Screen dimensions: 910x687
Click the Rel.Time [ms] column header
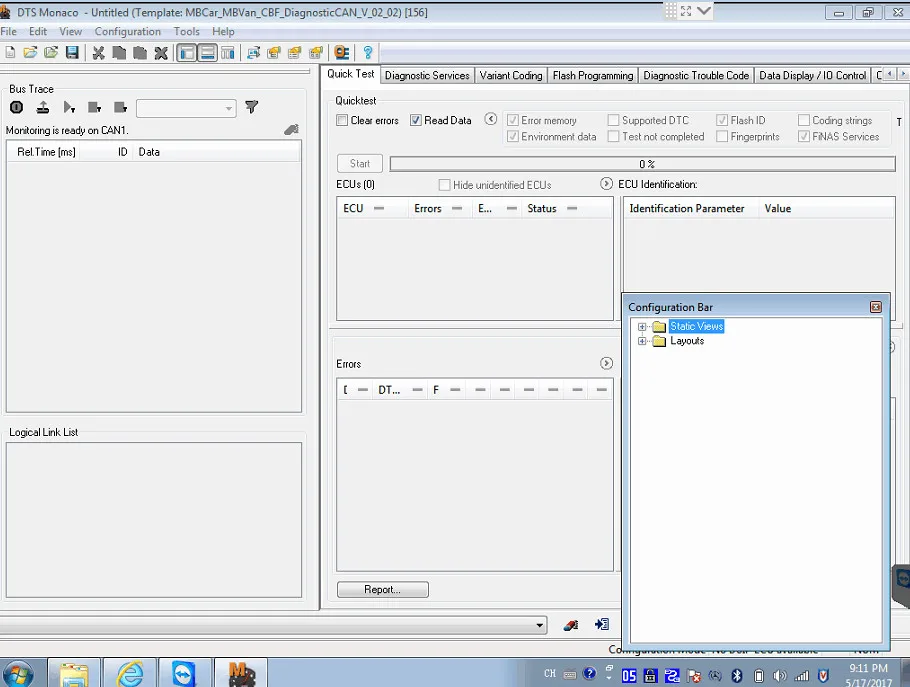click(x=46, y=152)
